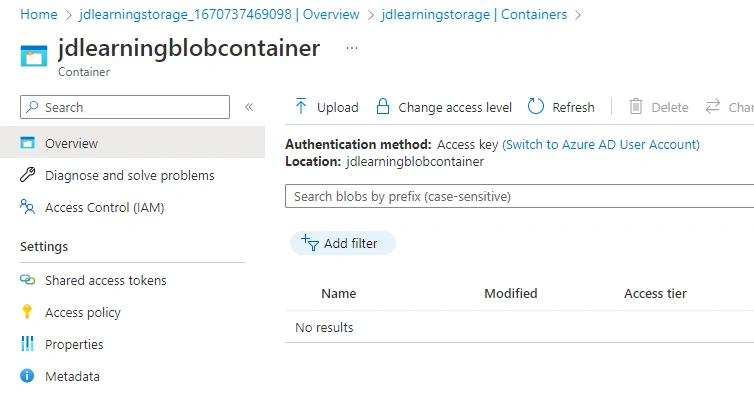Click the padlock icon for access level
Image resolution: width=754 pixels, height=406 pixels.
[x=383, y=106]
